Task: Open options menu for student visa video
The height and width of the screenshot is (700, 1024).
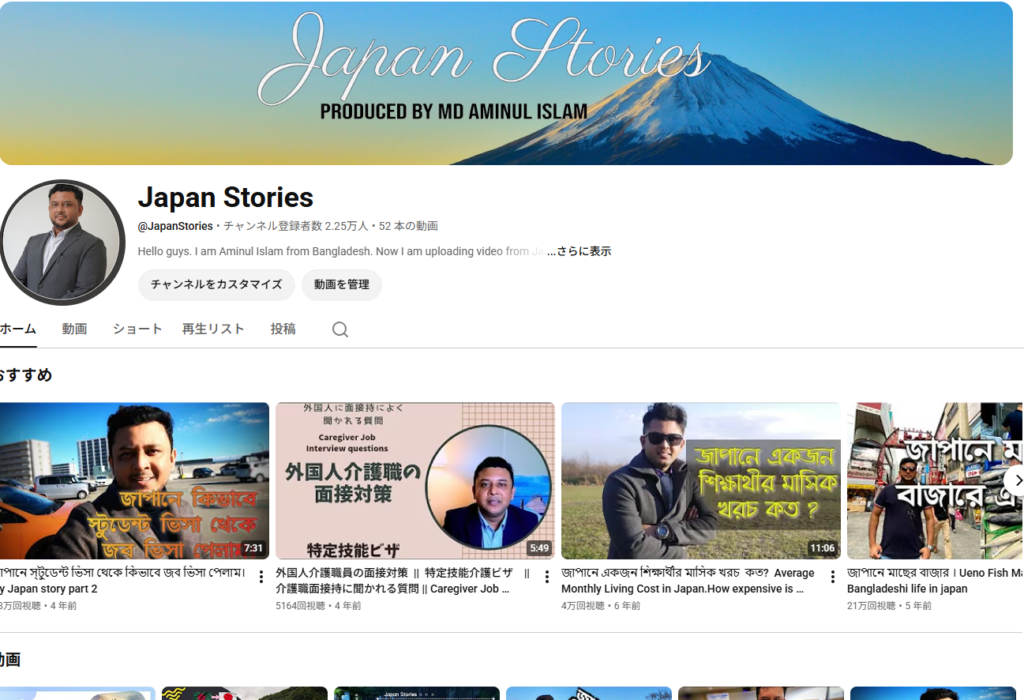Action: click(261, 577)
